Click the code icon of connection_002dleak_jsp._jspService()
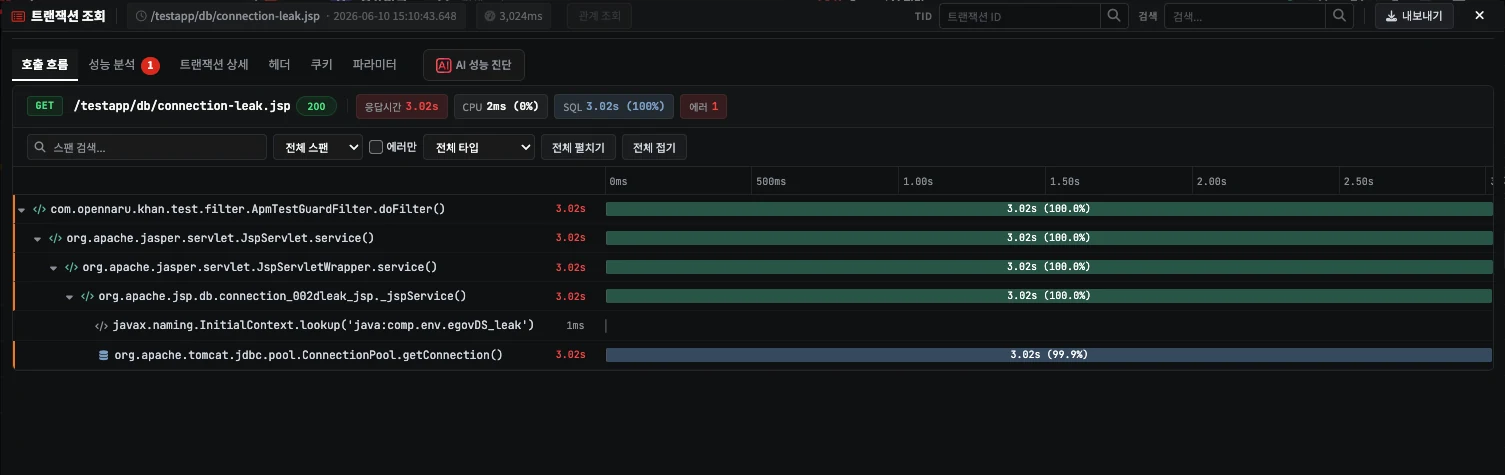This screenshot has width=1505, height=475. click(x=87, y=296)
